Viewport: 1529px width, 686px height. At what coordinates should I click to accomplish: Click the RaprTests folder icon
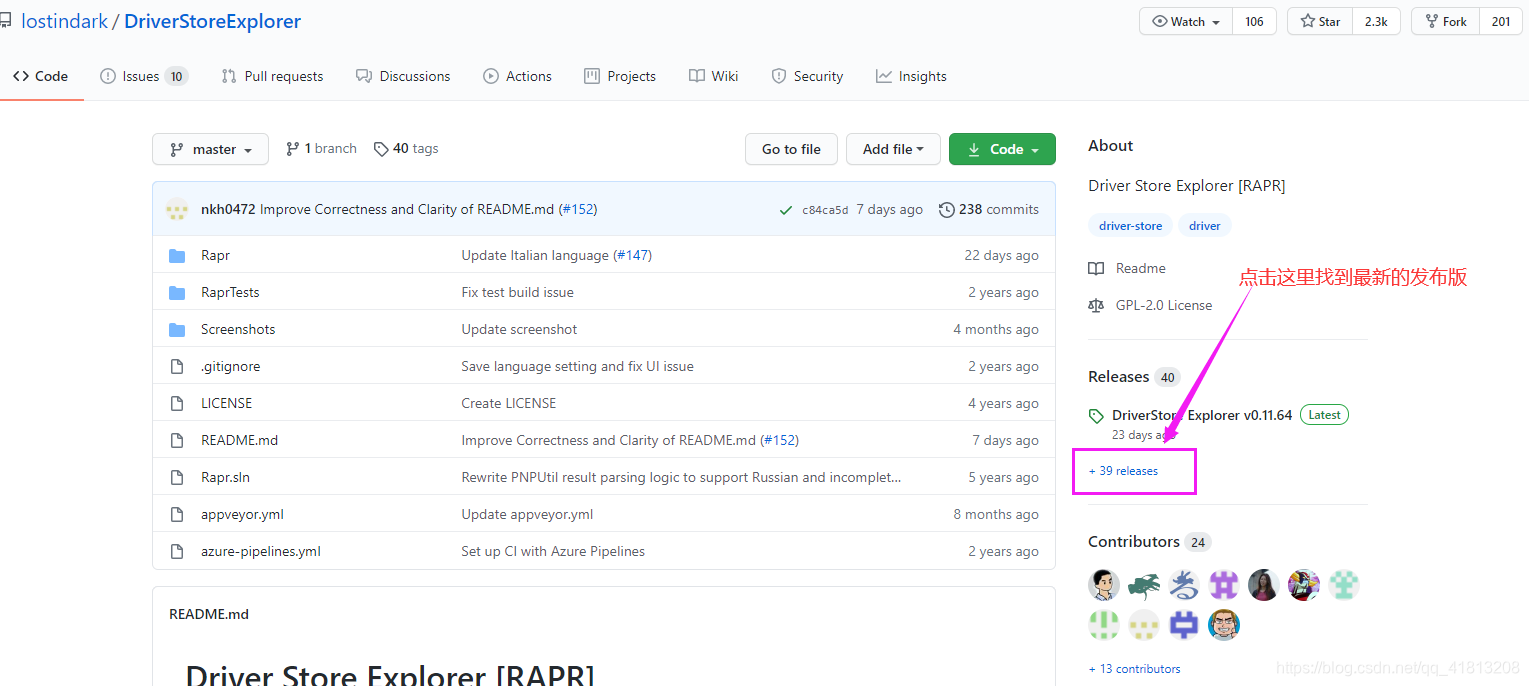(x=177, y=292)
